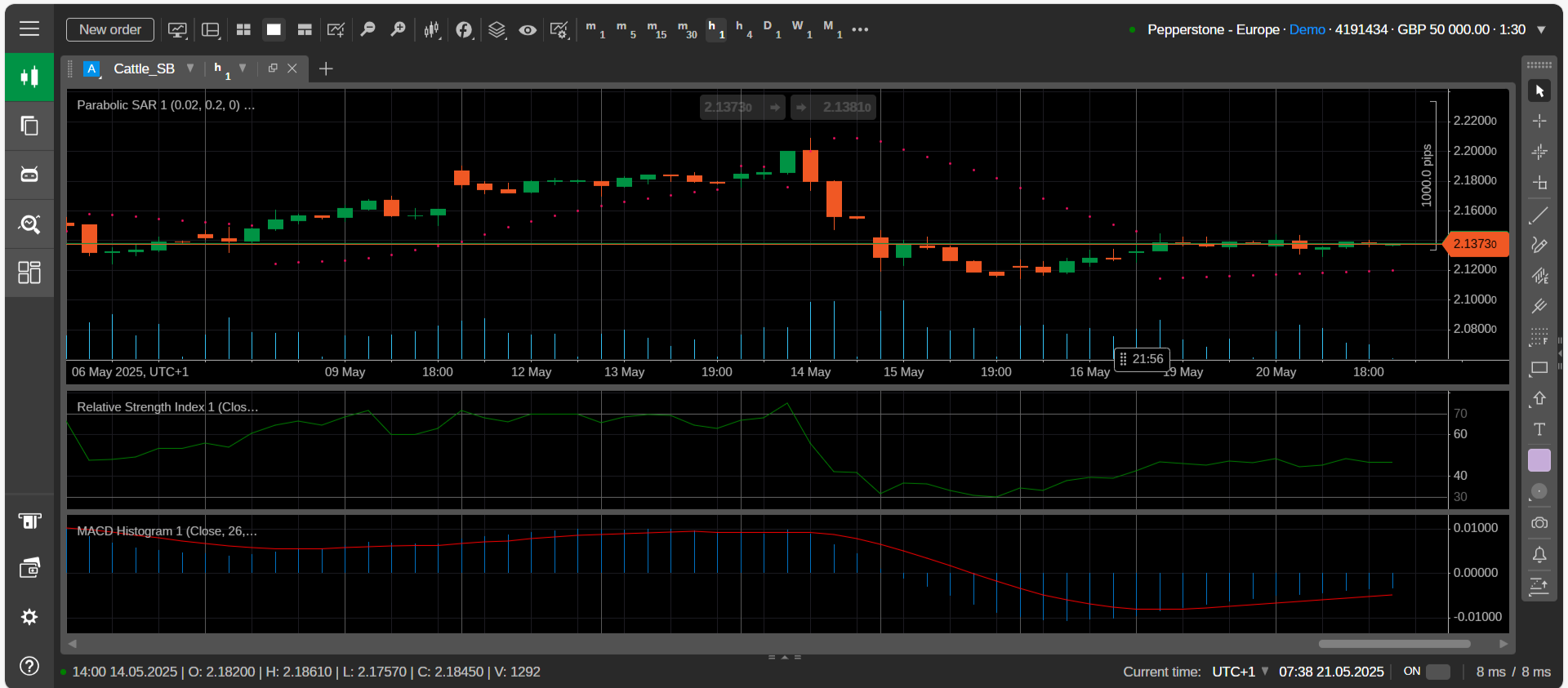Expand the h1 period dropdown on tab
This screenshot has width=1568, height=688.
243,68
